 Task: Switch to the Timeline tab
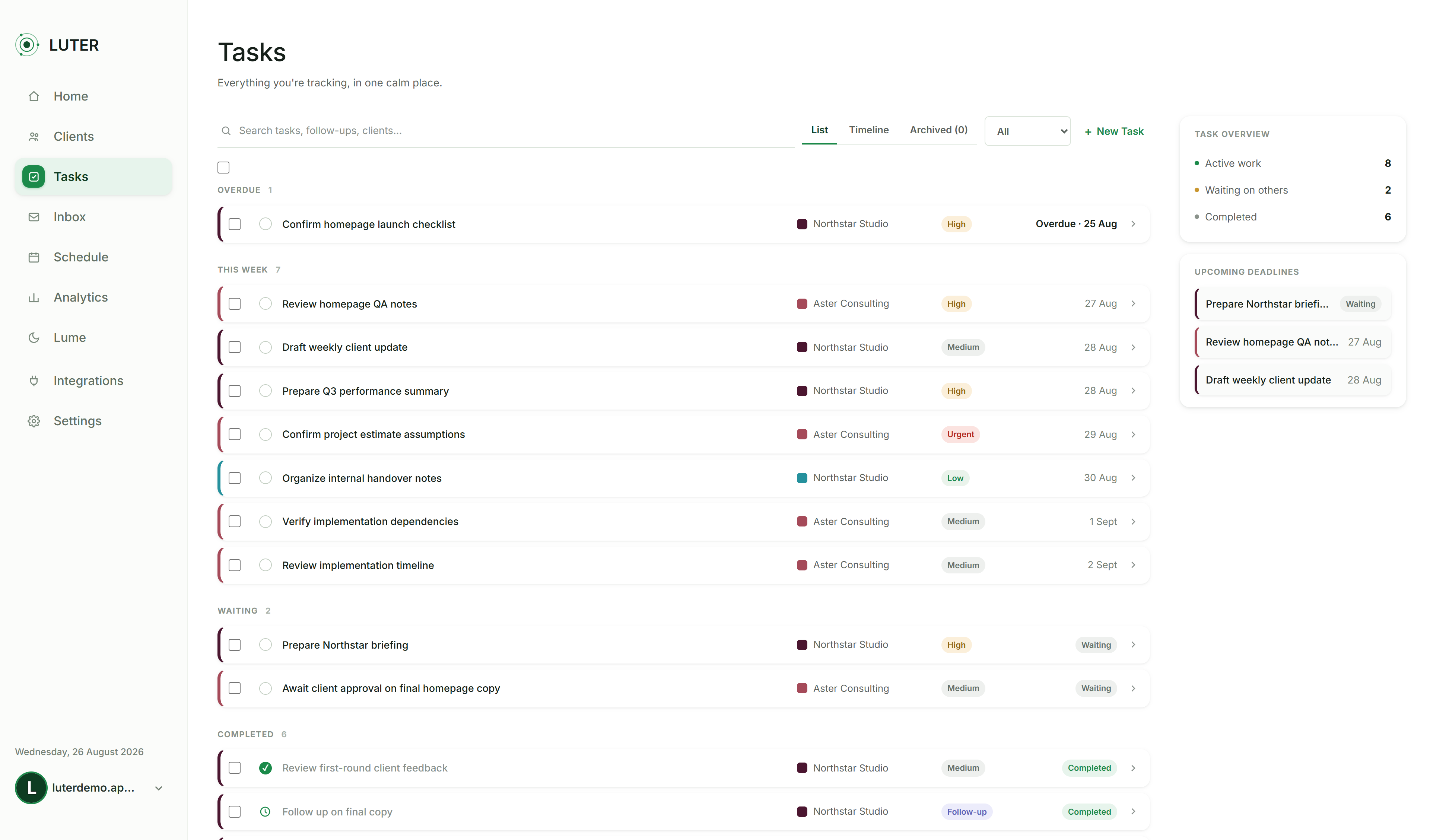868,131
